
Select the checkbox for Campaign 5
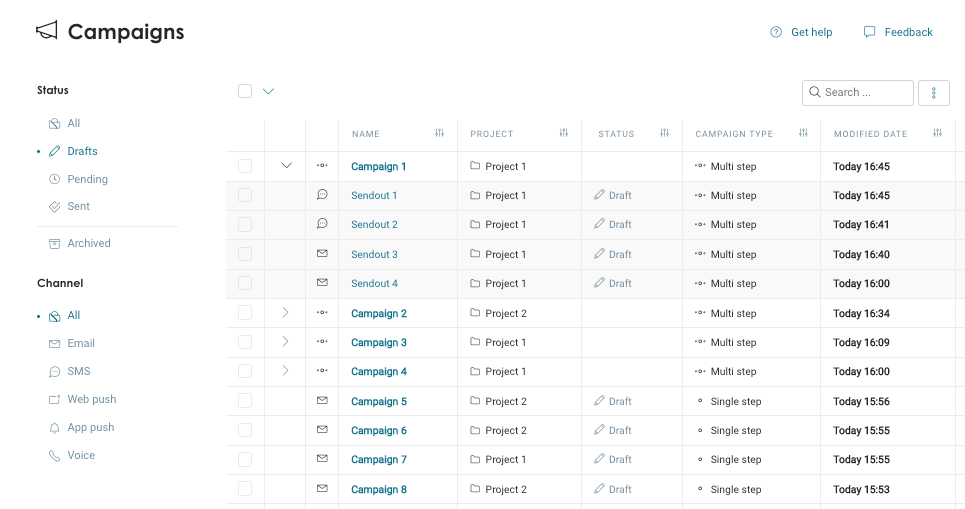pos(245,401)
